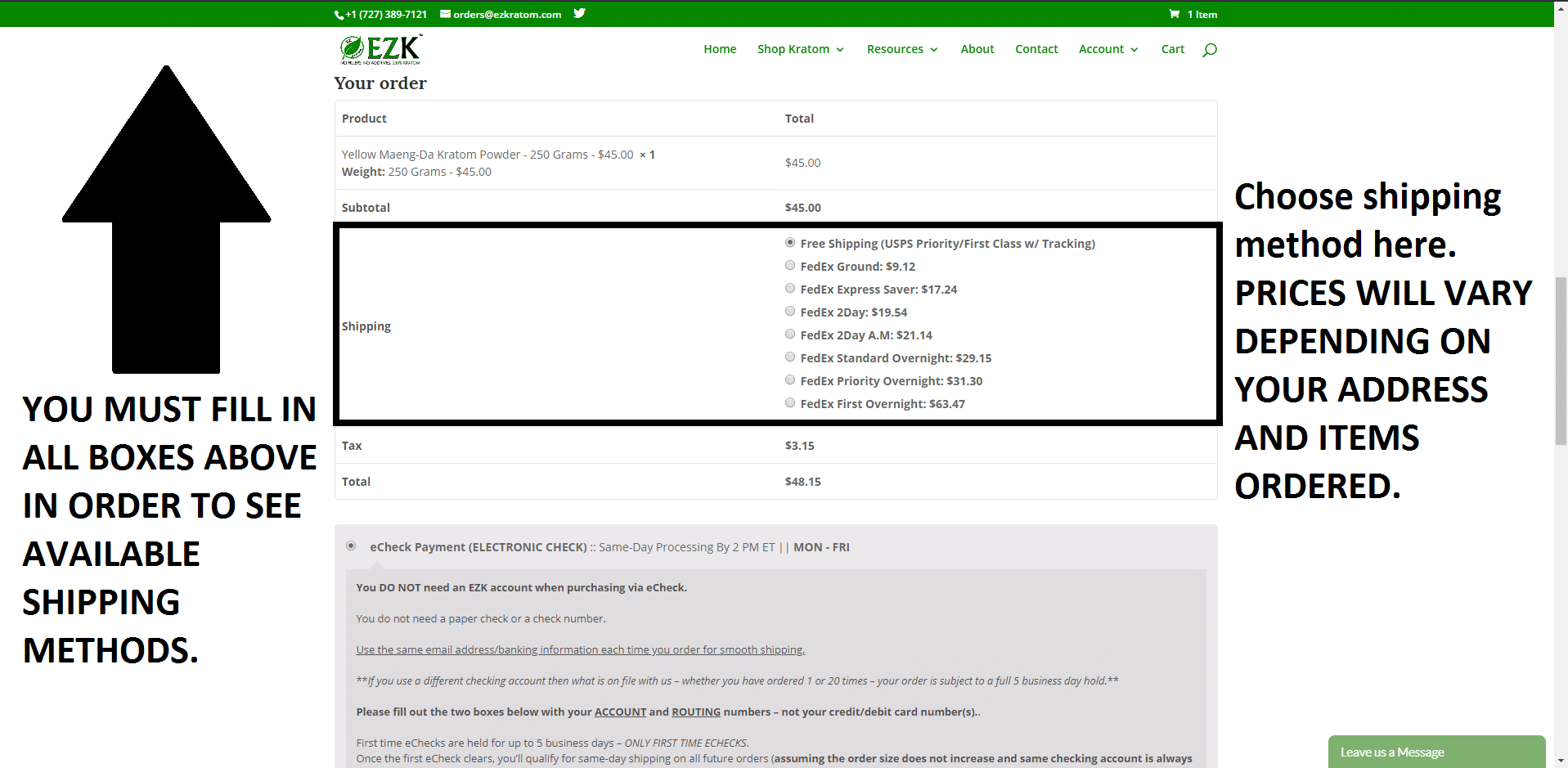This screenshot has height=768, width=1568.
Task: Click the $3.15 tax value
Action: click(x=800, y=446)
